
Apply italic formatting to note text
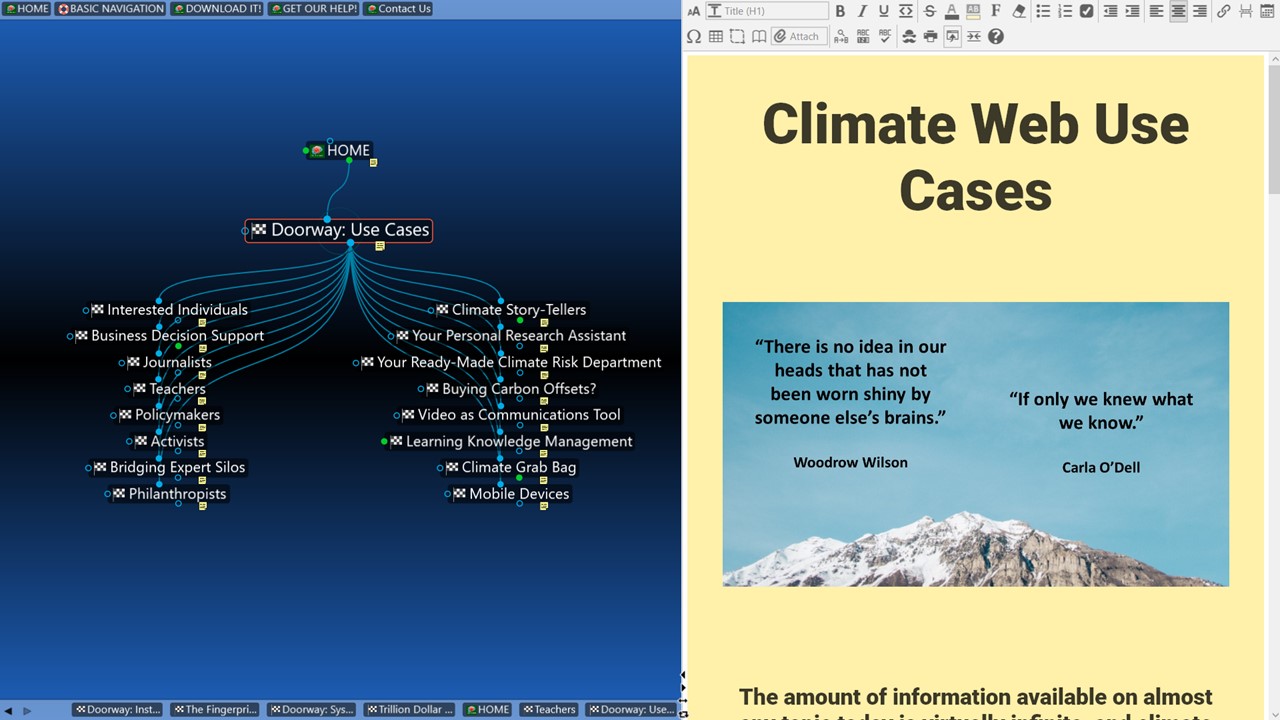(862, 11)
